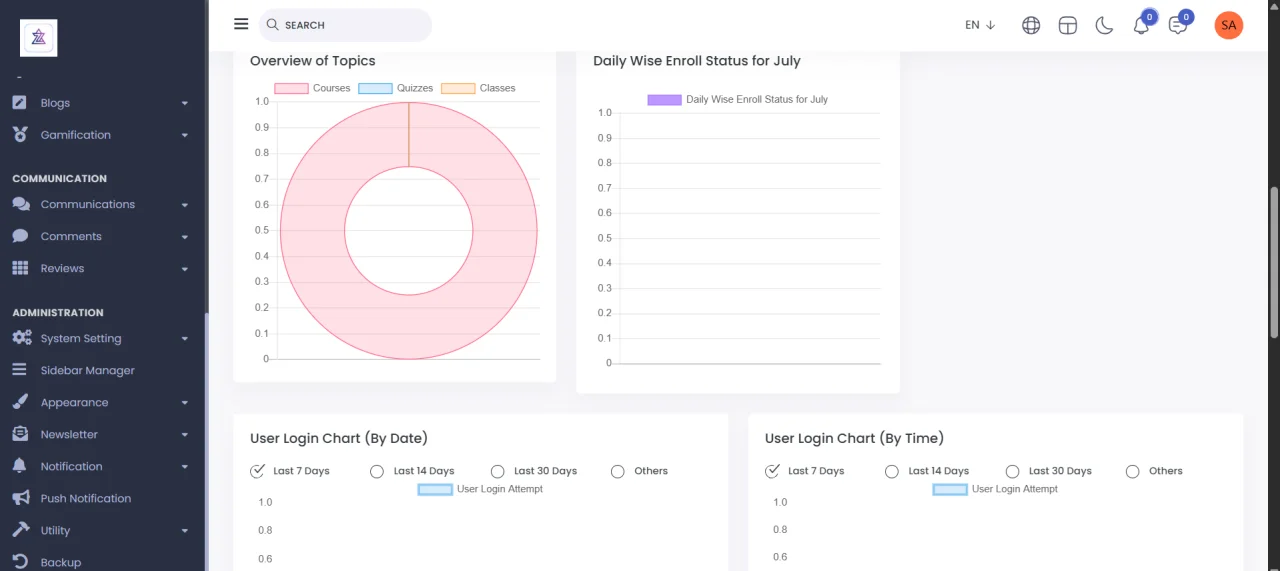Open the Backup menu item
Screen dimensions: 1280x571
[100, 562]
